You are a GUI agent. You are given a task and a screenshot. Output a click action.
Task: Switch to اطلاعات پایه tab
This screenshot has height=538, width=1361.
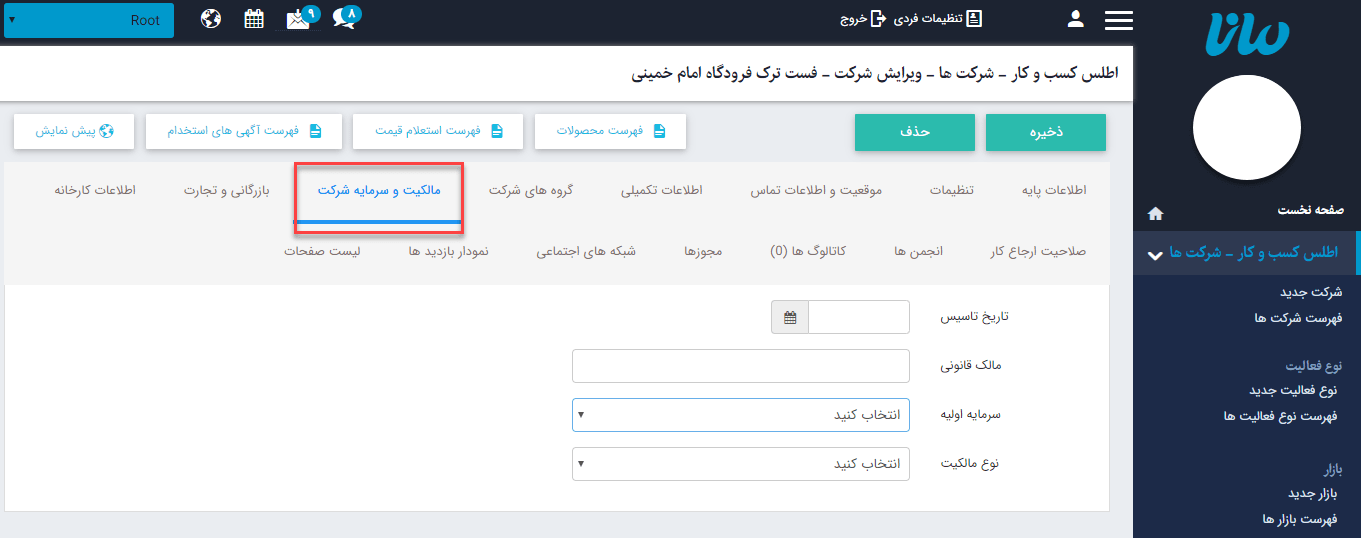pyautogui.click(x=1054, y=191)
